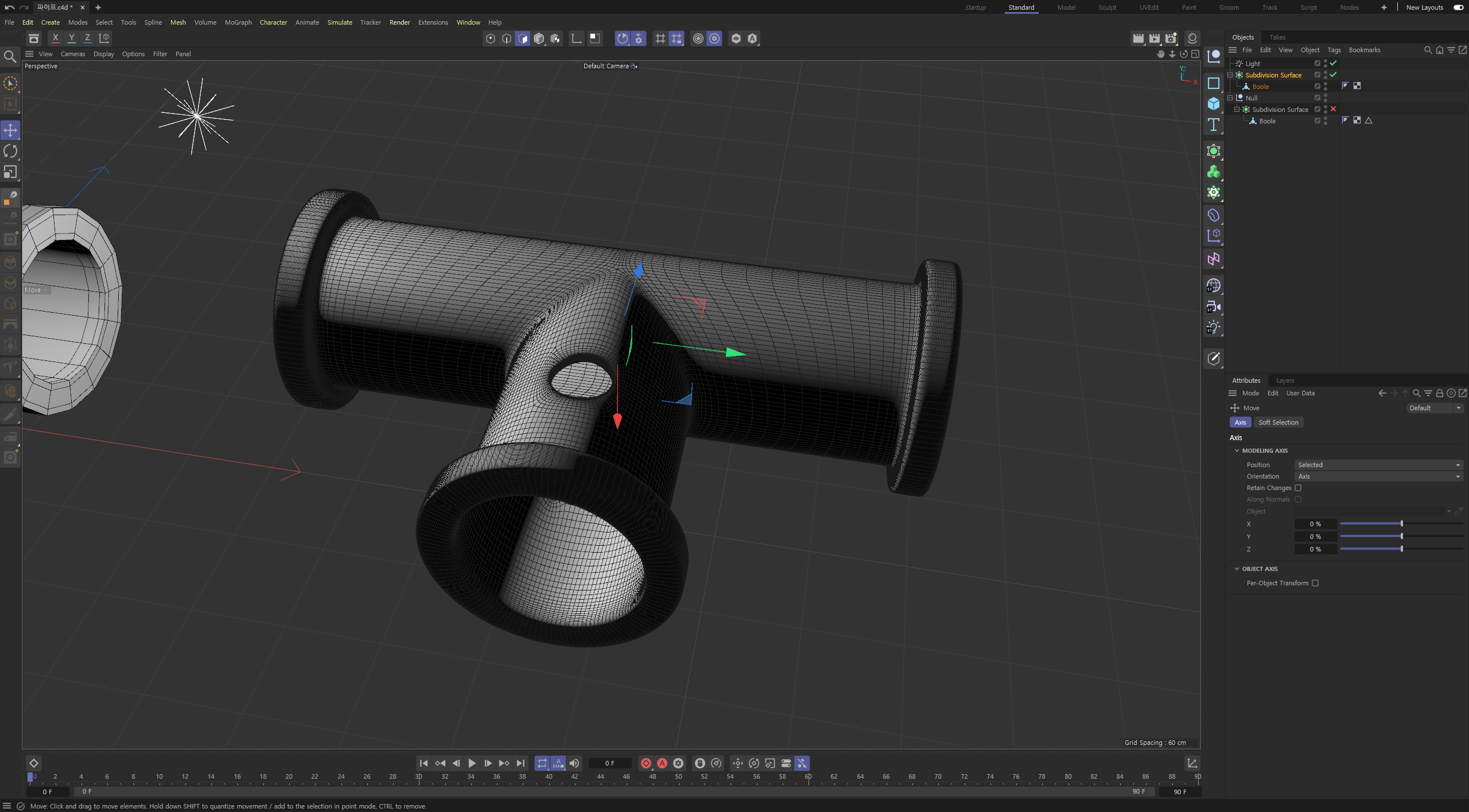The width and height of the screenshot is (1469, 812).
Task: Open the Edit Render Settings icon
Action: pyautogui.click(x=1171, y=38)
